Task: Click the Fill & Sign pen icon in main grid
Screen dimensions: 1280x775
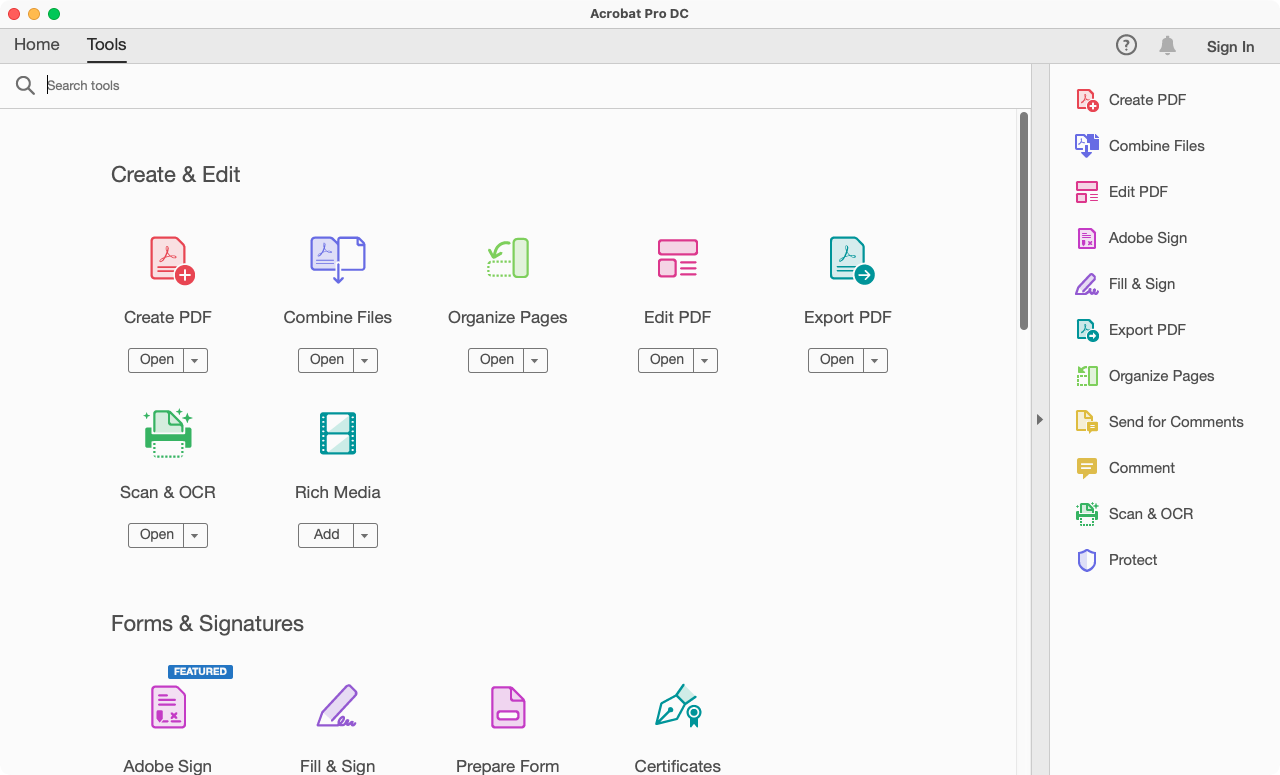Action: 338,706
